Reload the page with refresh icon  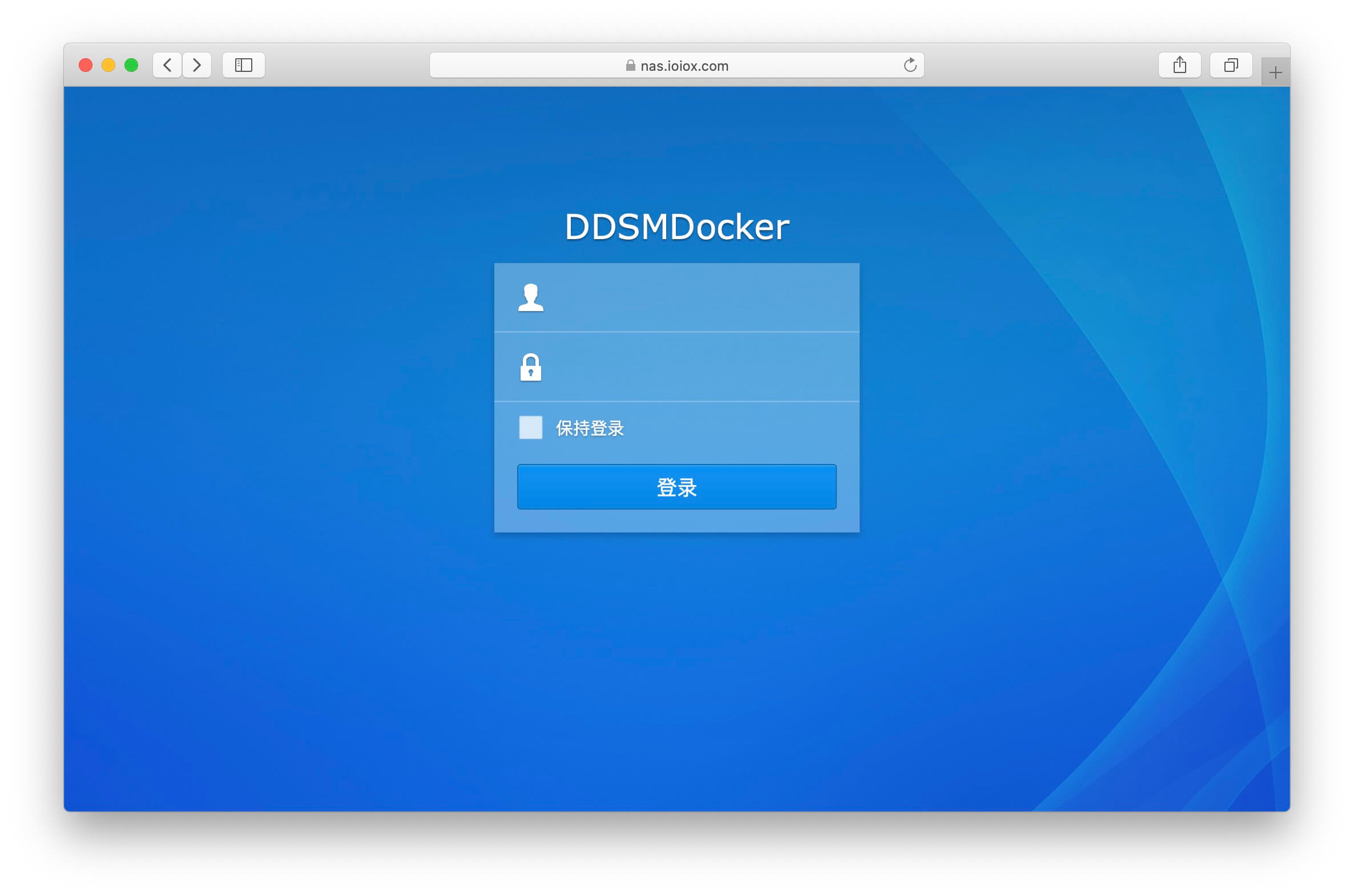[x=910, y=65]
